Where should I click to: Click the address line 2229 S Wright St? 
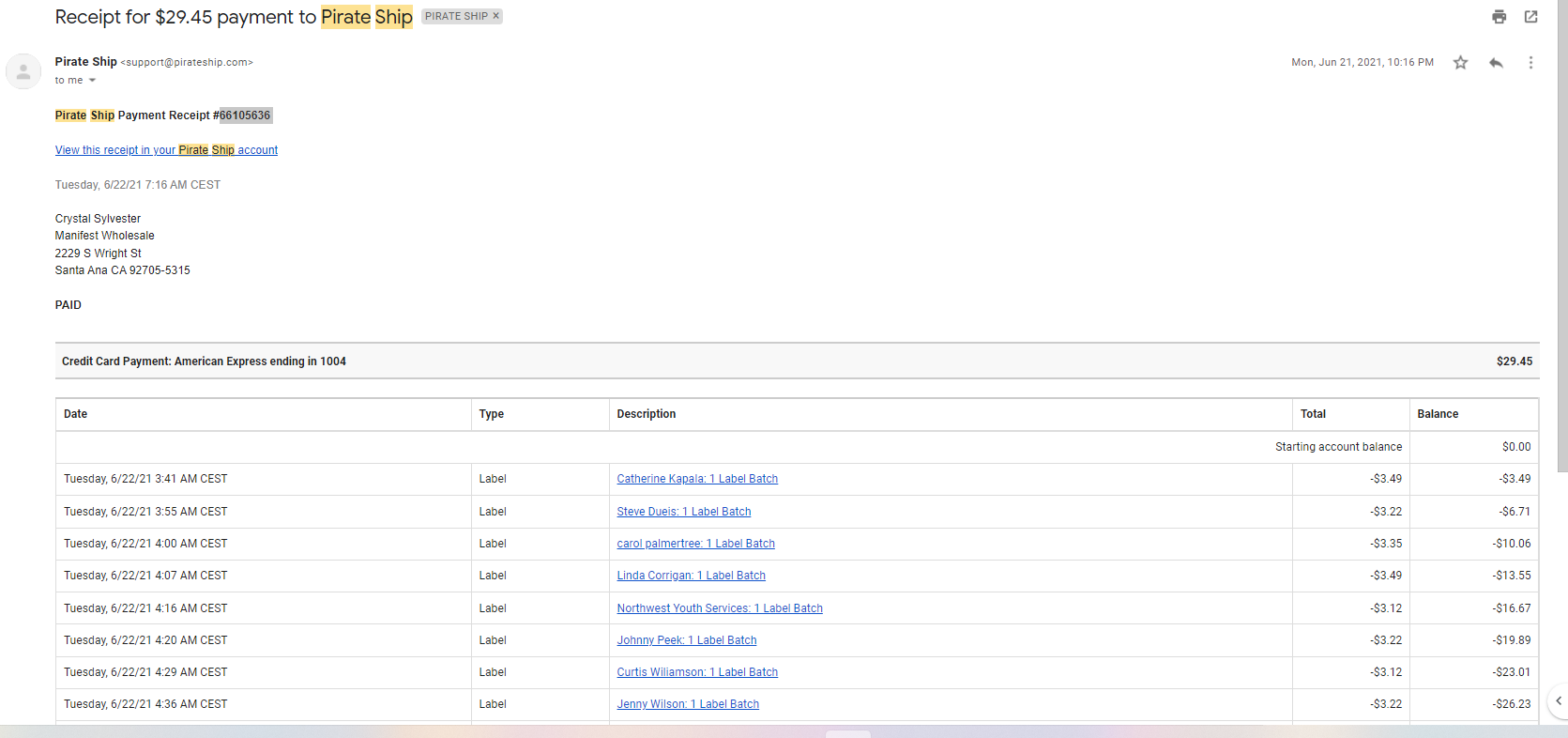point(99,254)
